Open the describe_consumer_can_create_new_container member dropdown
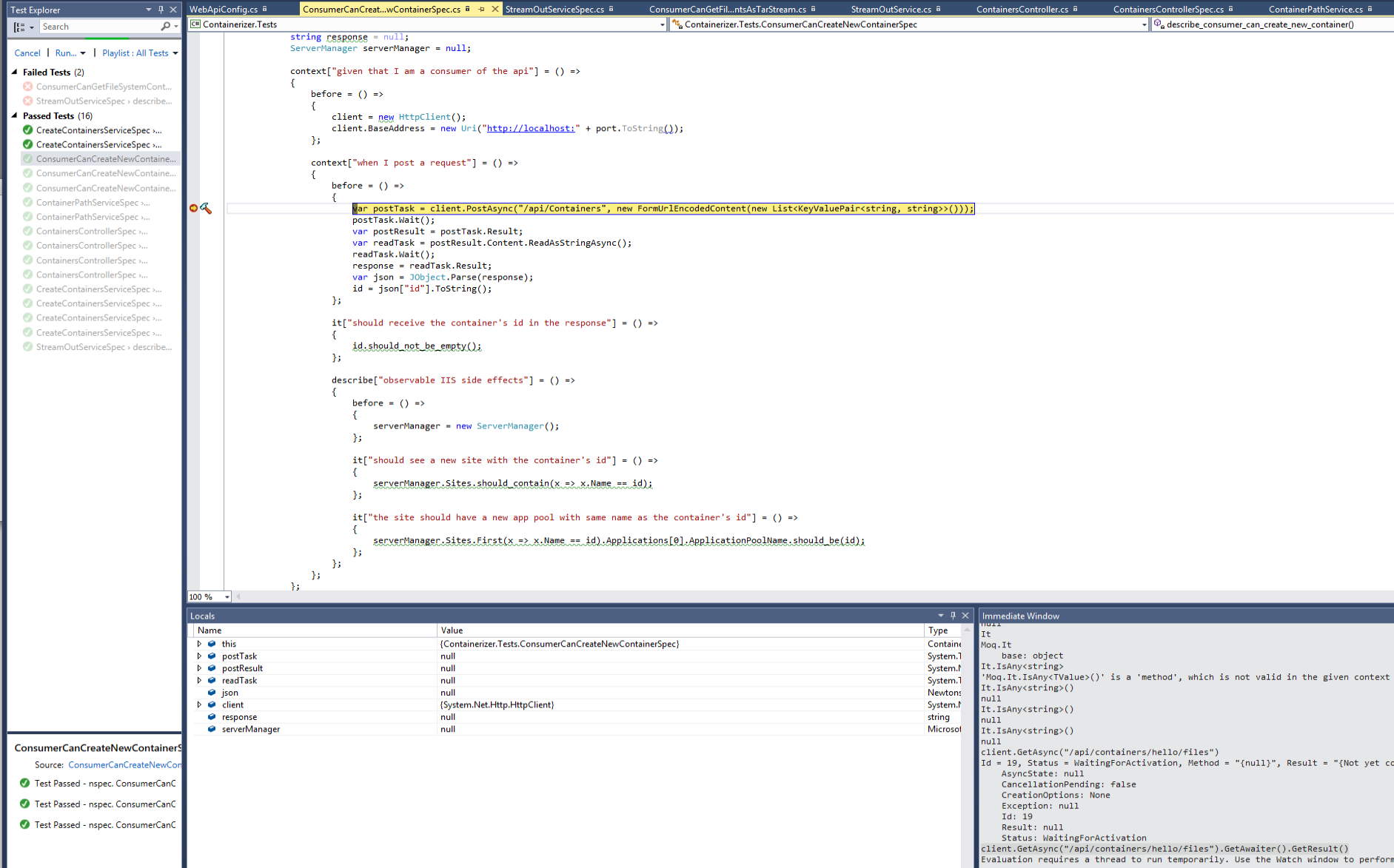1394x868 pixels. tap(1272, 24)
